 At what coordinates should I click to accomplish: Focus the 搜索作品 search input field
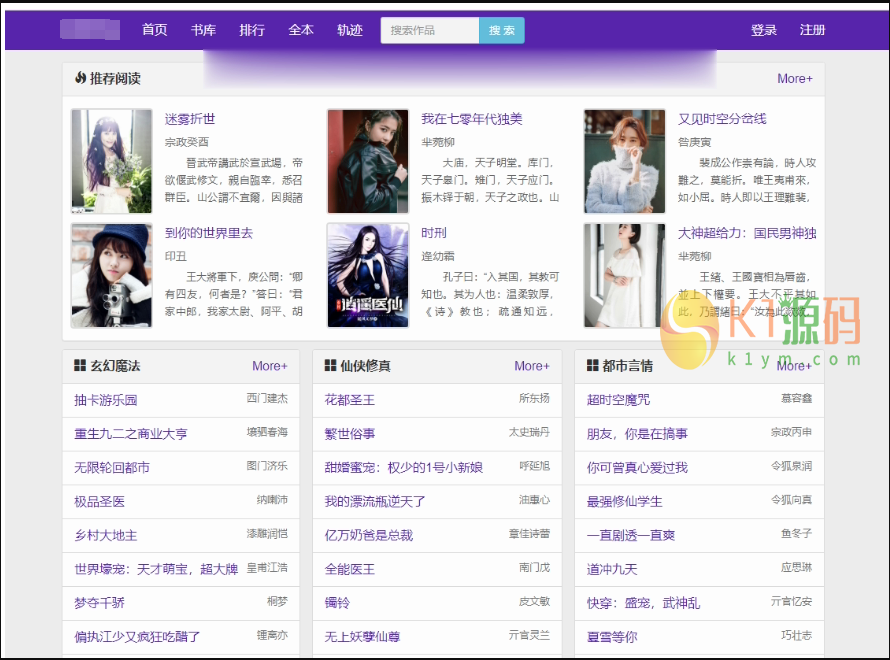coord(430,31)
